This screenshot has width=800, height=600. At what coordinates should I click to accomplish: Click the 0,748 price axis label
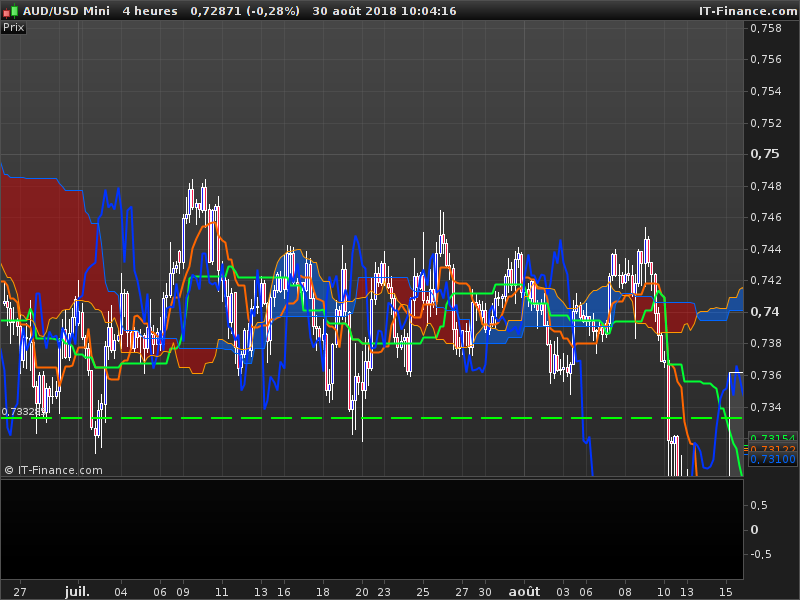coord(766,186)
